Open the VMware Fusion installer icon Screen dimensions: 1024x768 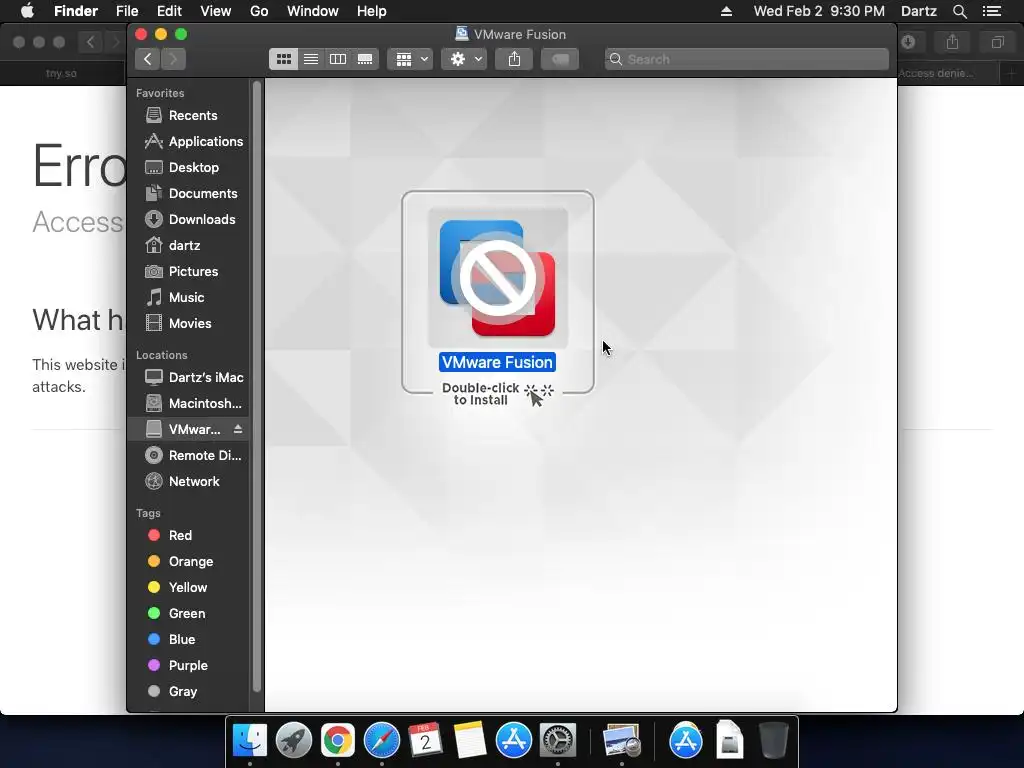tap(498, 278)
